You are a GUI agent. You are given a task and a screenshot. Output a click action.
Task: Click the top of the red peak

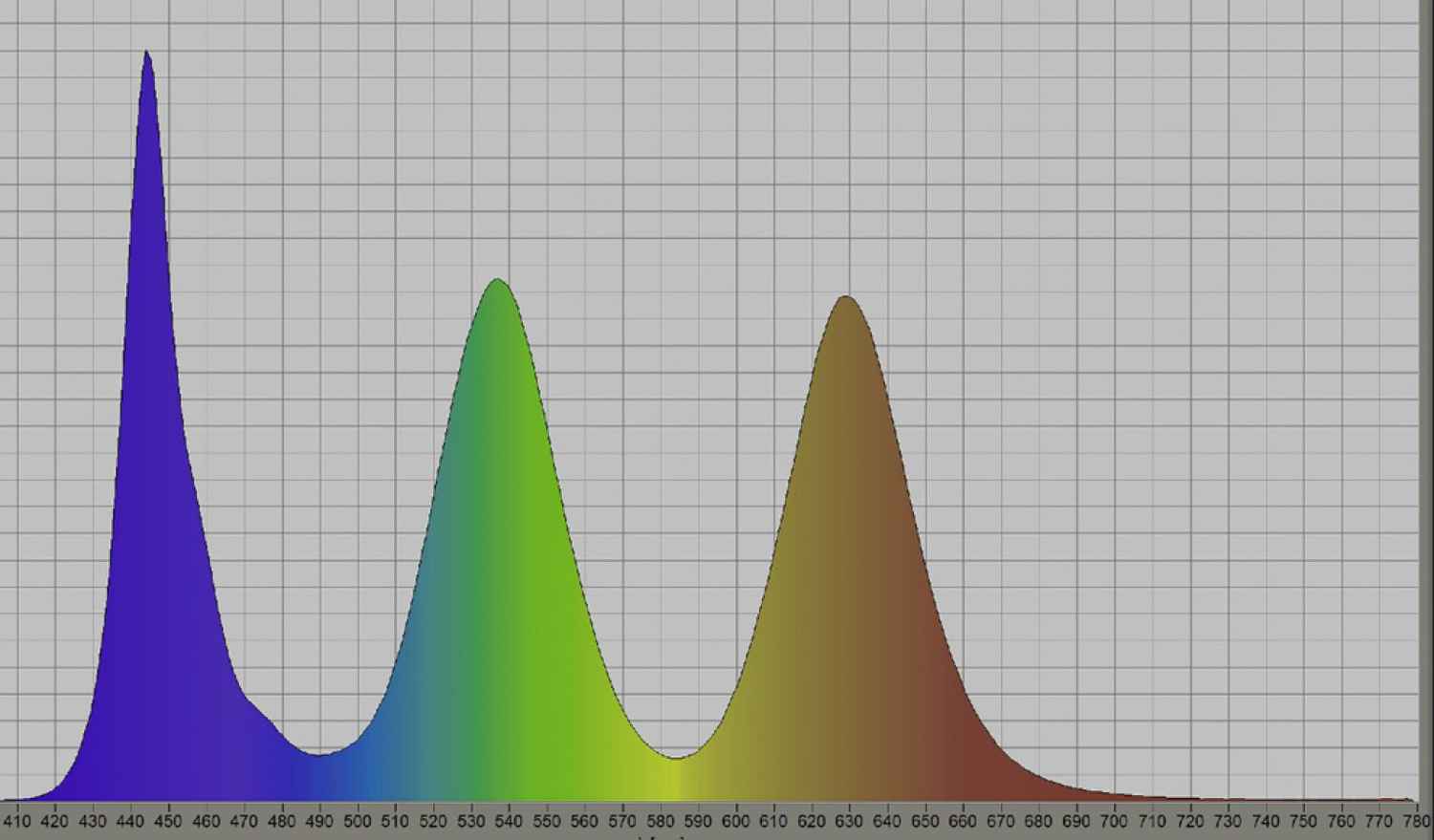coord(846,298)
